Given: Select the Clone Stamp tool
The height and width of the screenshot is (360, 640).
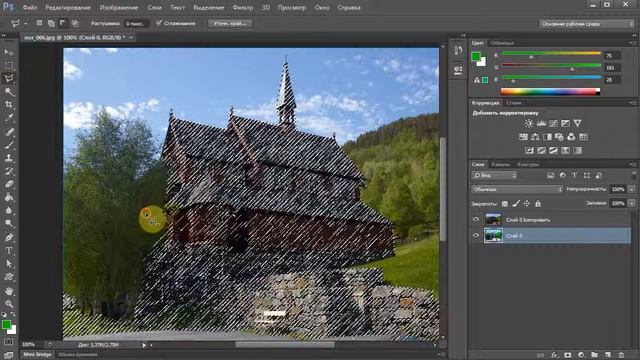Looking at the screenshot, I should click(9, 158).
